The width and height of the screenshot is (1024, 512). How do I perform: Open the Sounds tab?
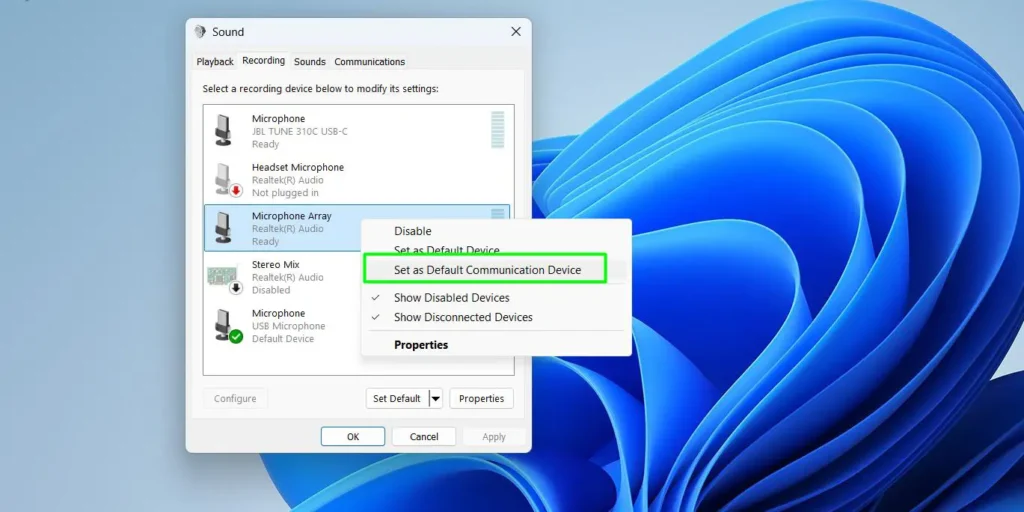pyautogui.click(x=310, y=61)
